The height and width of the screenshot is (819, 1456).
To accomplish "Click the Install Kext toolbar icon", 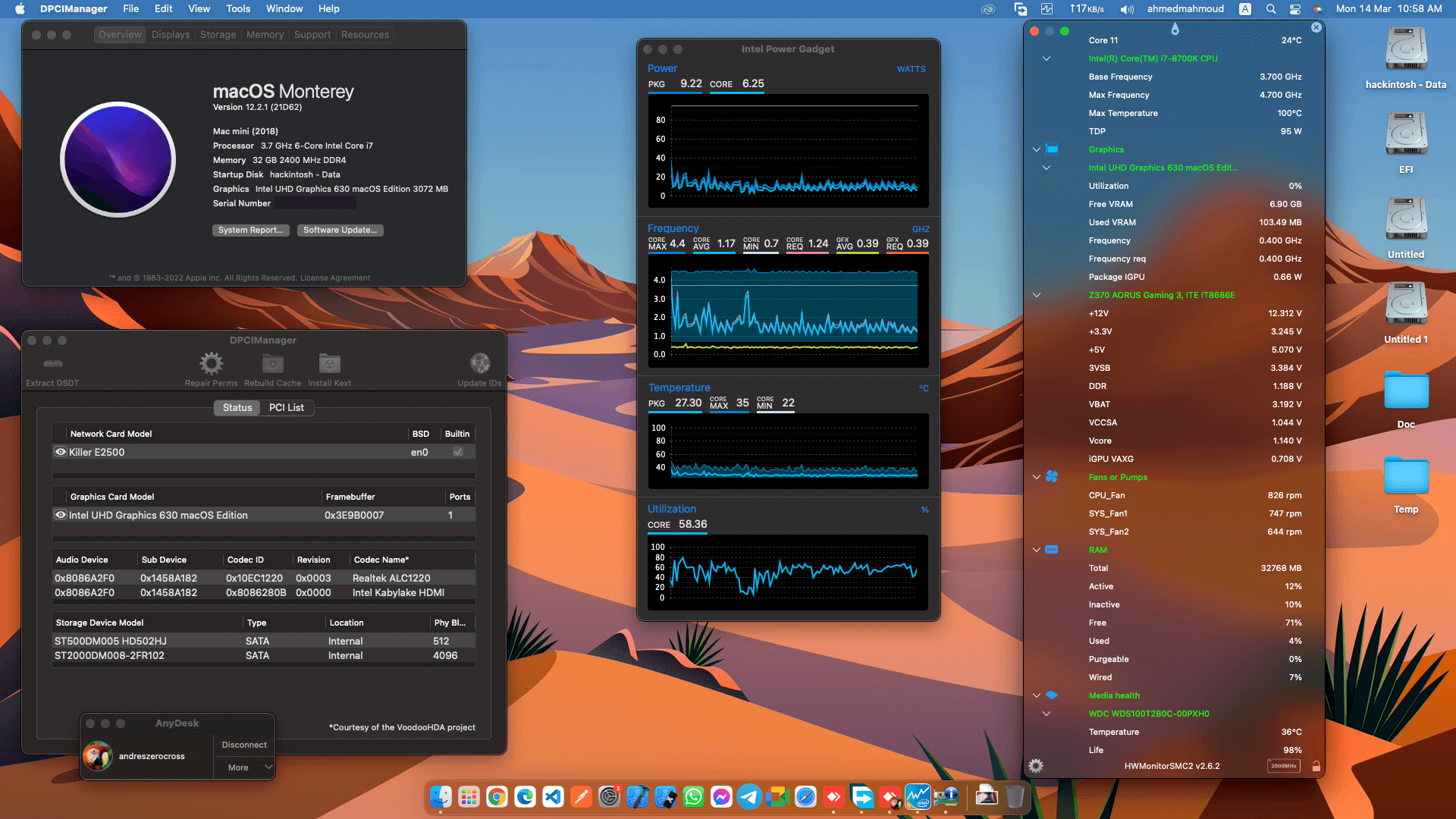I will tap(330, 363).
